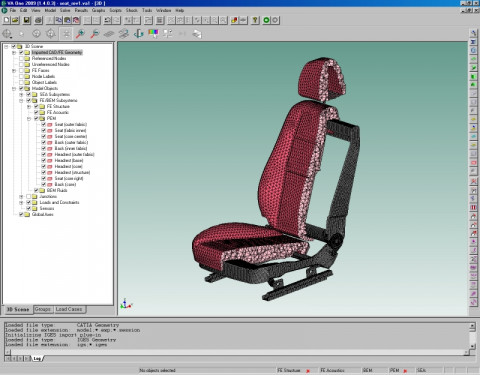Expand the Imported CAD/FE Geometry node
Screen dimensions: 480x375
coord(14,52)
